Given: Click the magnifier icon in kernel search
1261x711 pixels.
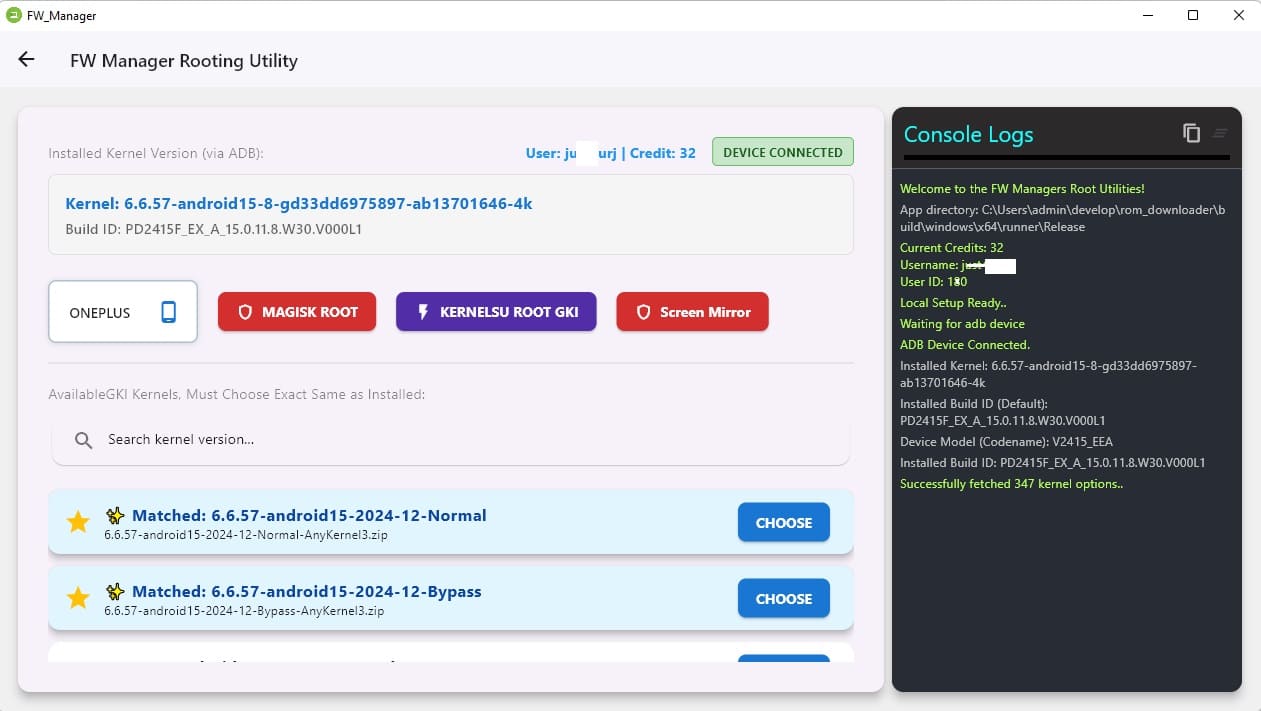Looking at the screenshot, I should pyautogui.click(x=84, y=440).
